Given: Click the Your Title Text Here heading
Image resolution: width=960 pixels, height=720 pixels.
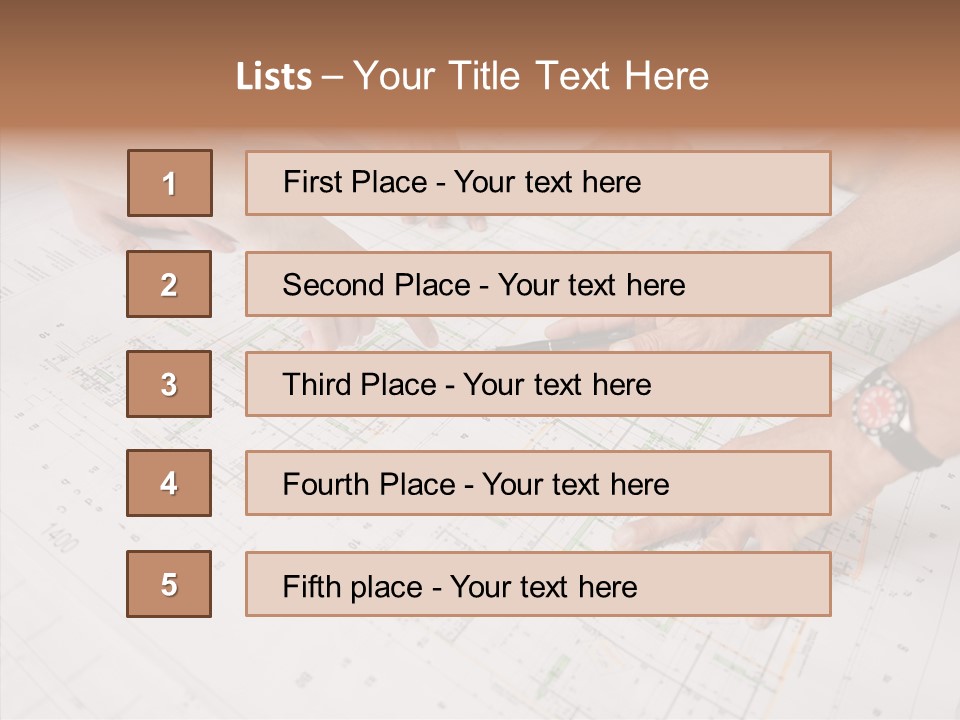Looking at the screenshot, I should click(x=531, y=76).
